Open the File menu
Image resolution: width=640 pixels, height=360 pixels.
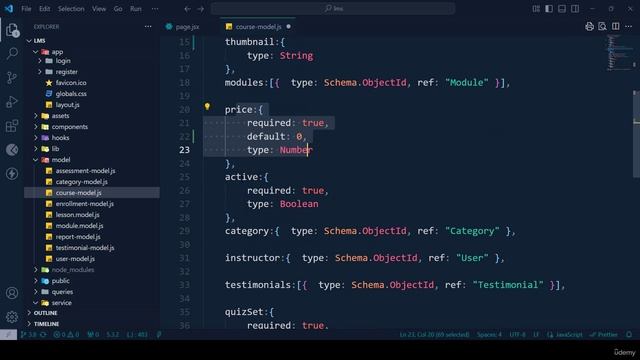click(x=26, y=9)
